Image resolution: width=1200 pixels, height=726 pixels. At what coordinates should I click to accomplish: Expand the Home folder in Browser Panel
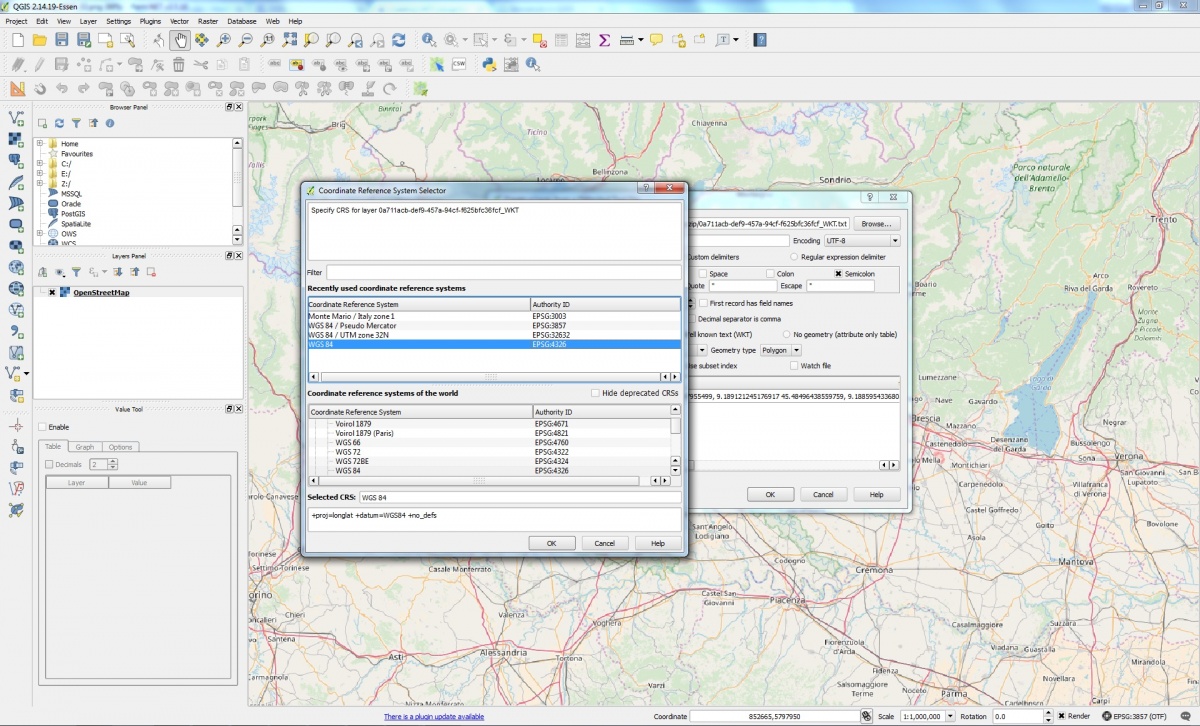(x=41, y=144)
